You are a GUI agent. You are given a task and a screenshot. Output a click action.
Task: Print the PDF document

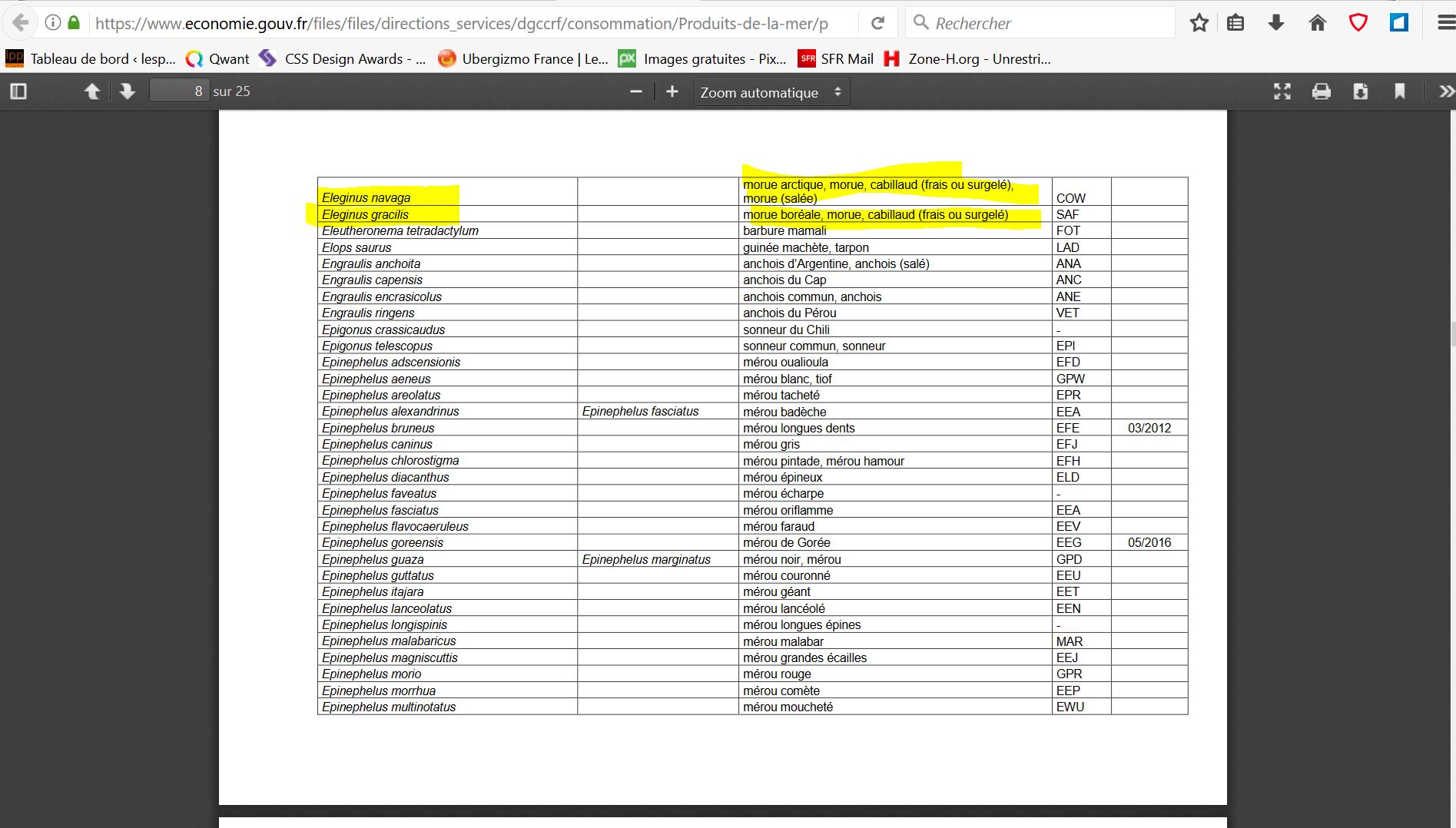click(x=1321, y=92)
